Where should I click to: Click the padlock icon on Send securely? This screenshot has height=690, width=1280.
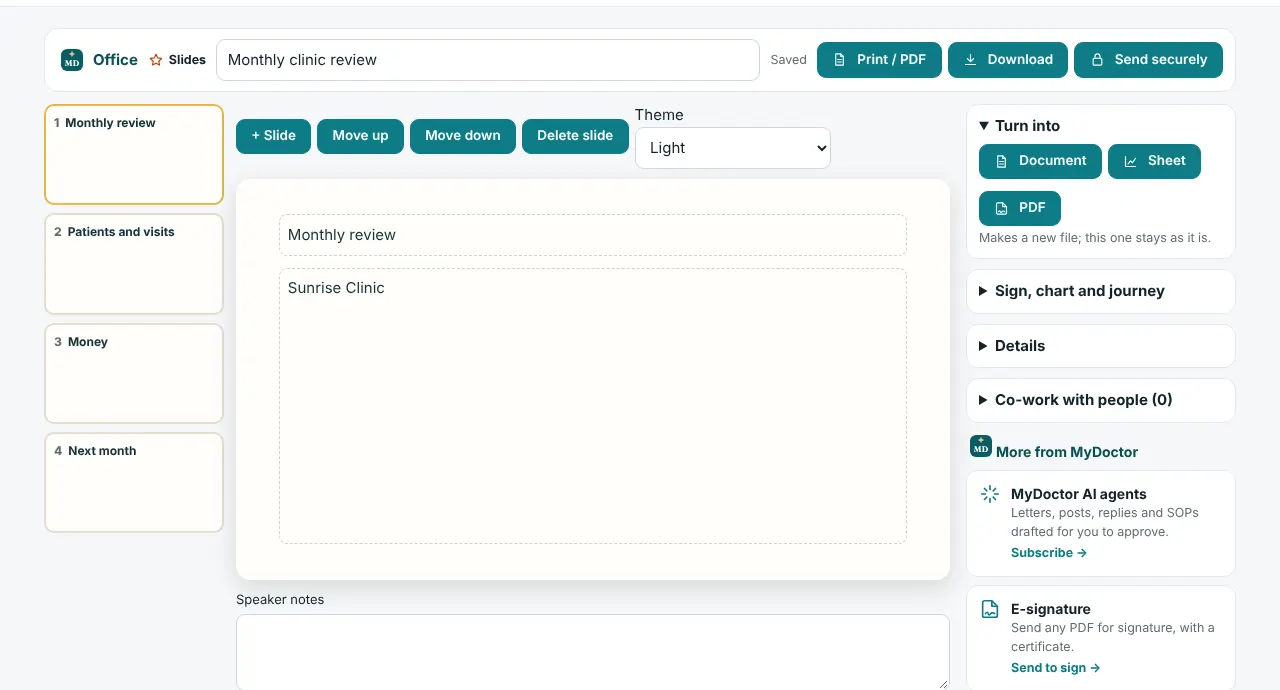[x=1097, y=60]
